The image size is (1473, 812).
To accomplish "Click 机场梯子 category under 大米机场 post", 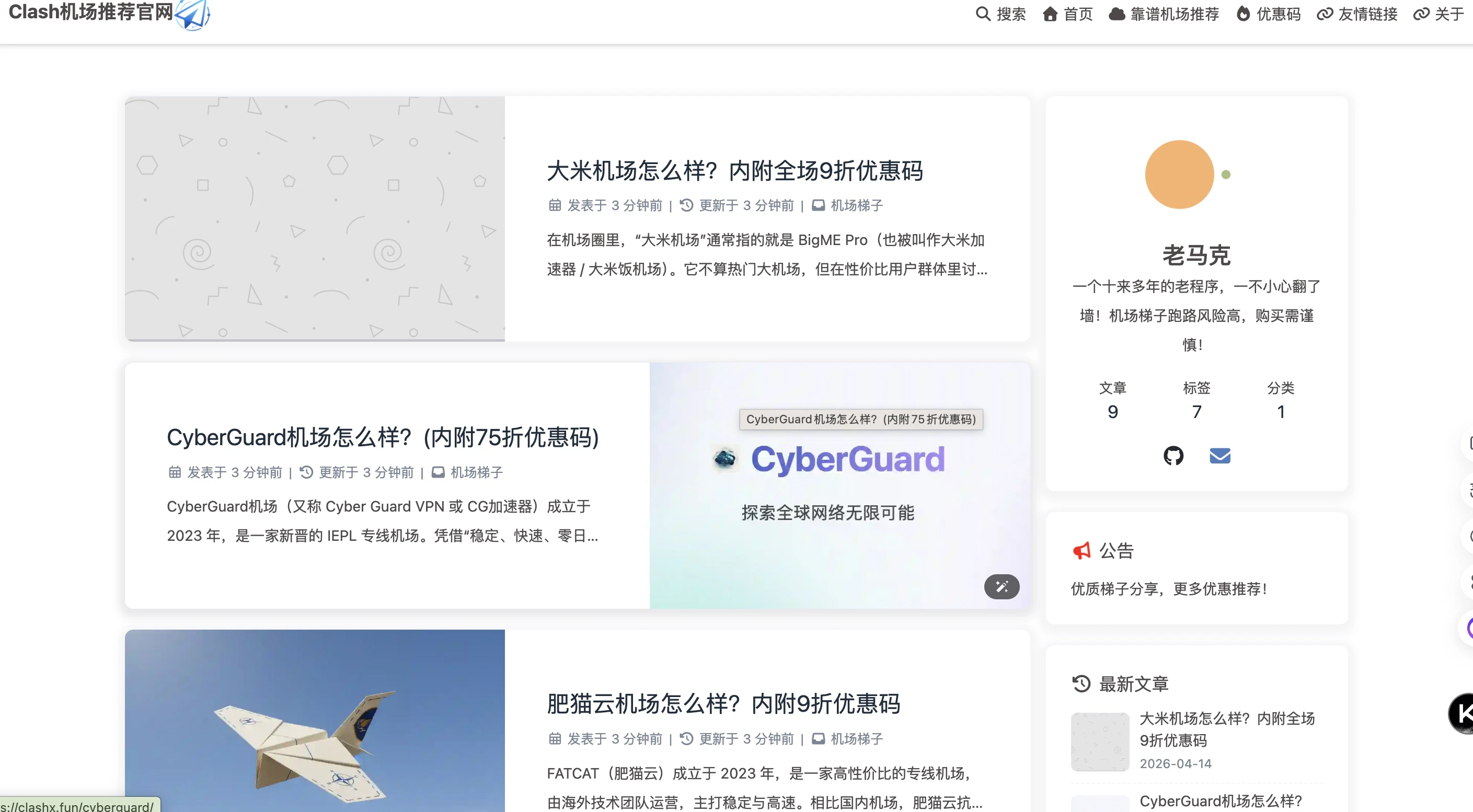I will (x=856, y=205).
